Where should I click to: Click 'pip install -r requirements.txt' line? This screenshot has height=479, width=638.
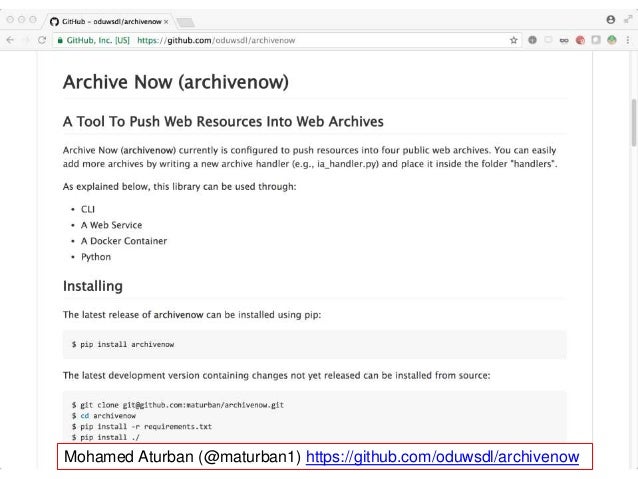coord(142,427)
